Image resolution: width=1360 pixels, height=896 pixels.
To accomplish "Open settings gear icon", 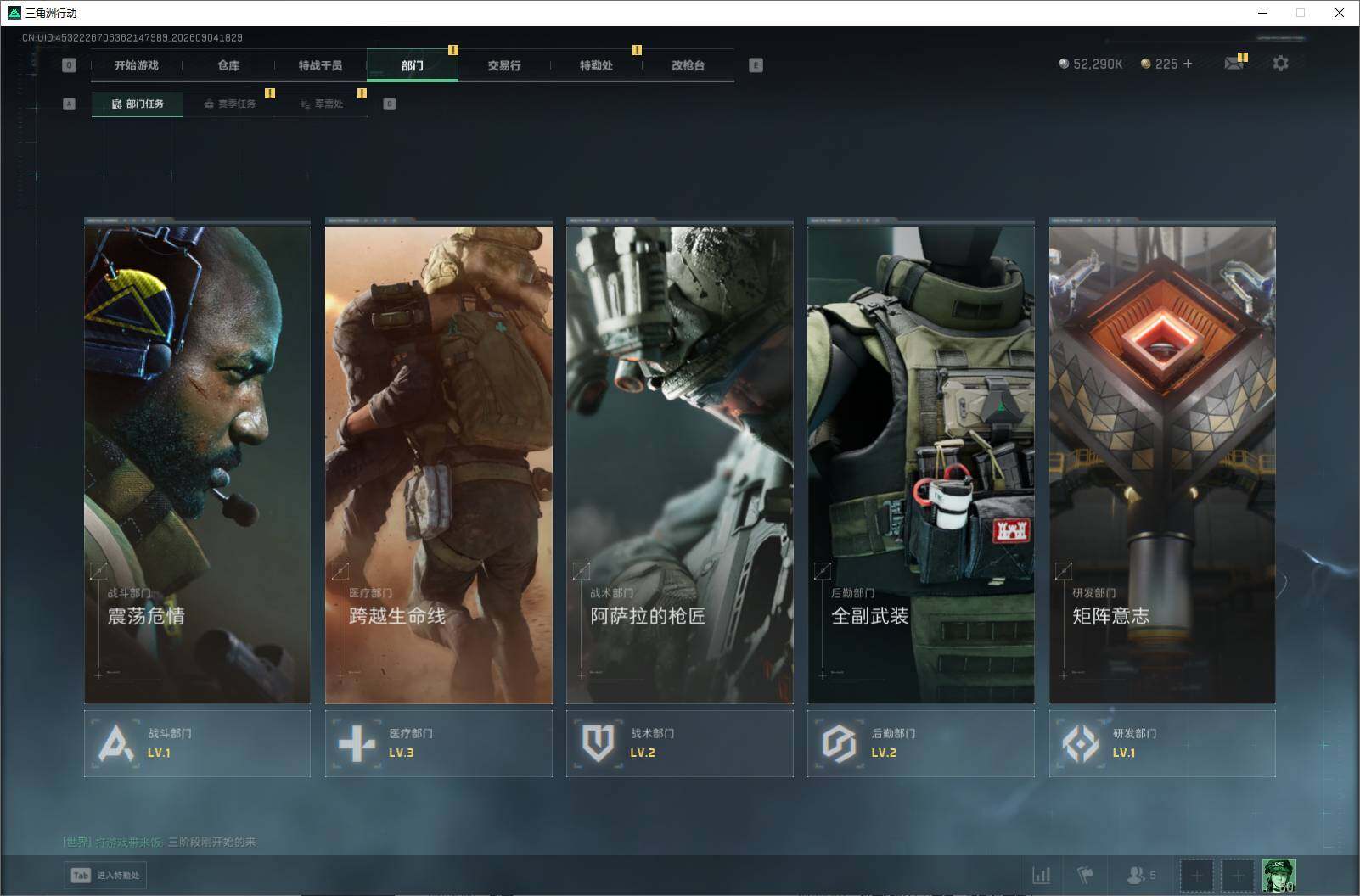I will [1280, 64].
